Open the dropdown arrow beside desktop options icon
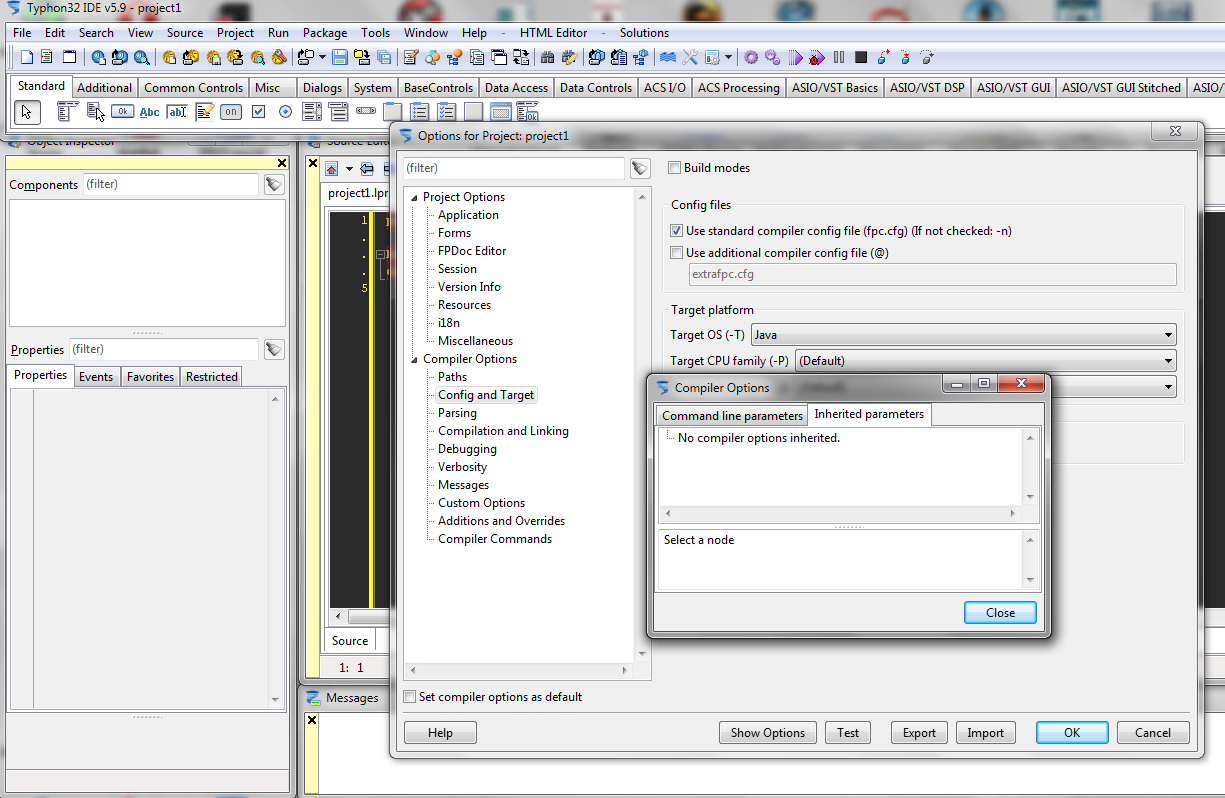 click(728, 58)
